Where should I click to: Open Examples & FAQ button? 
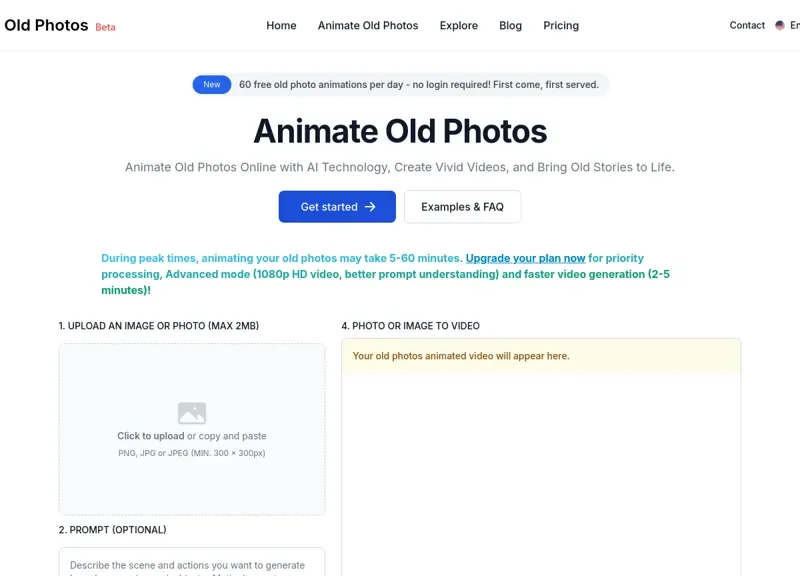(462, 207)
